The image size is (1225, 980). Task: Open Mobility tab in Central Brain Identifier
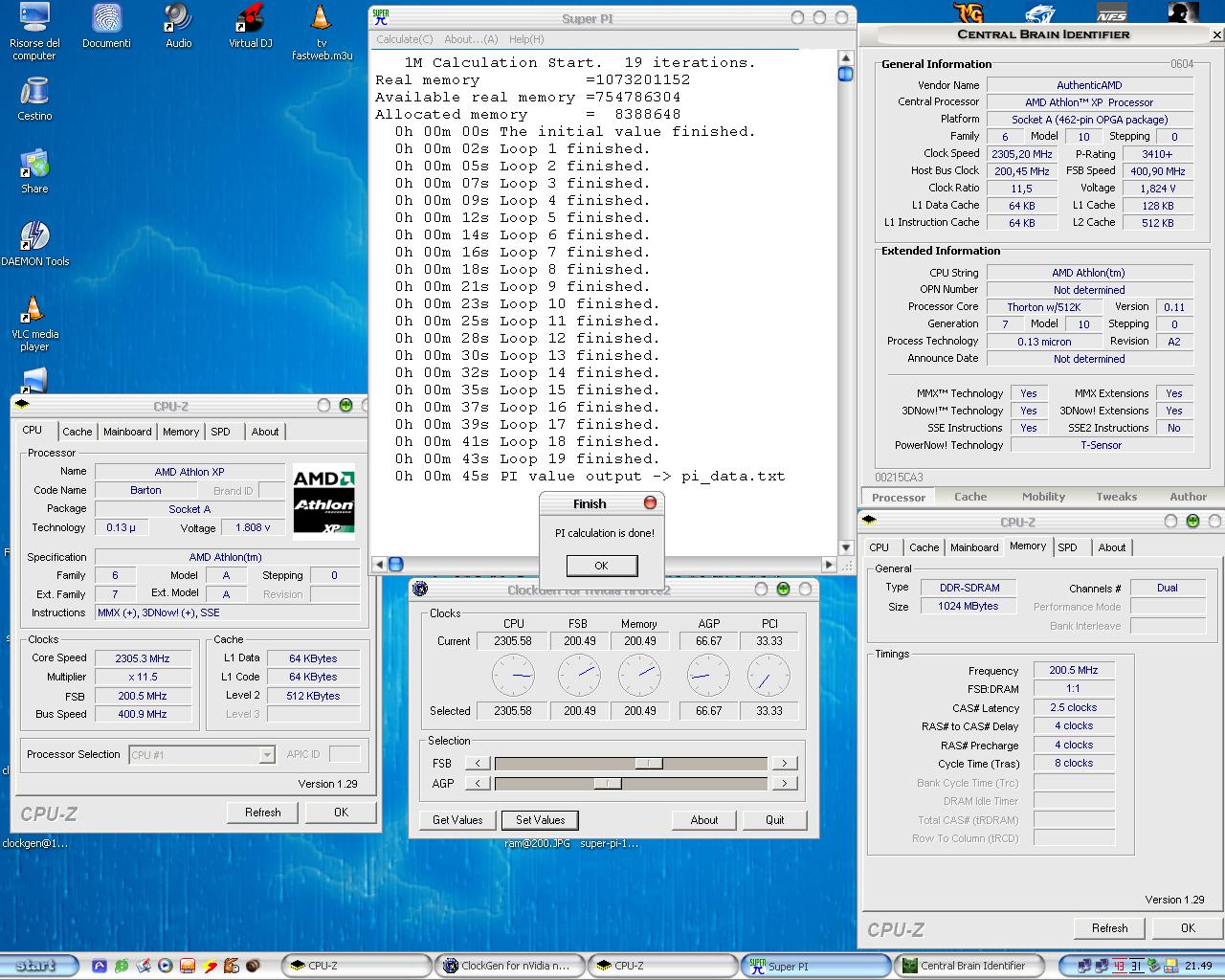[1043, 497]
